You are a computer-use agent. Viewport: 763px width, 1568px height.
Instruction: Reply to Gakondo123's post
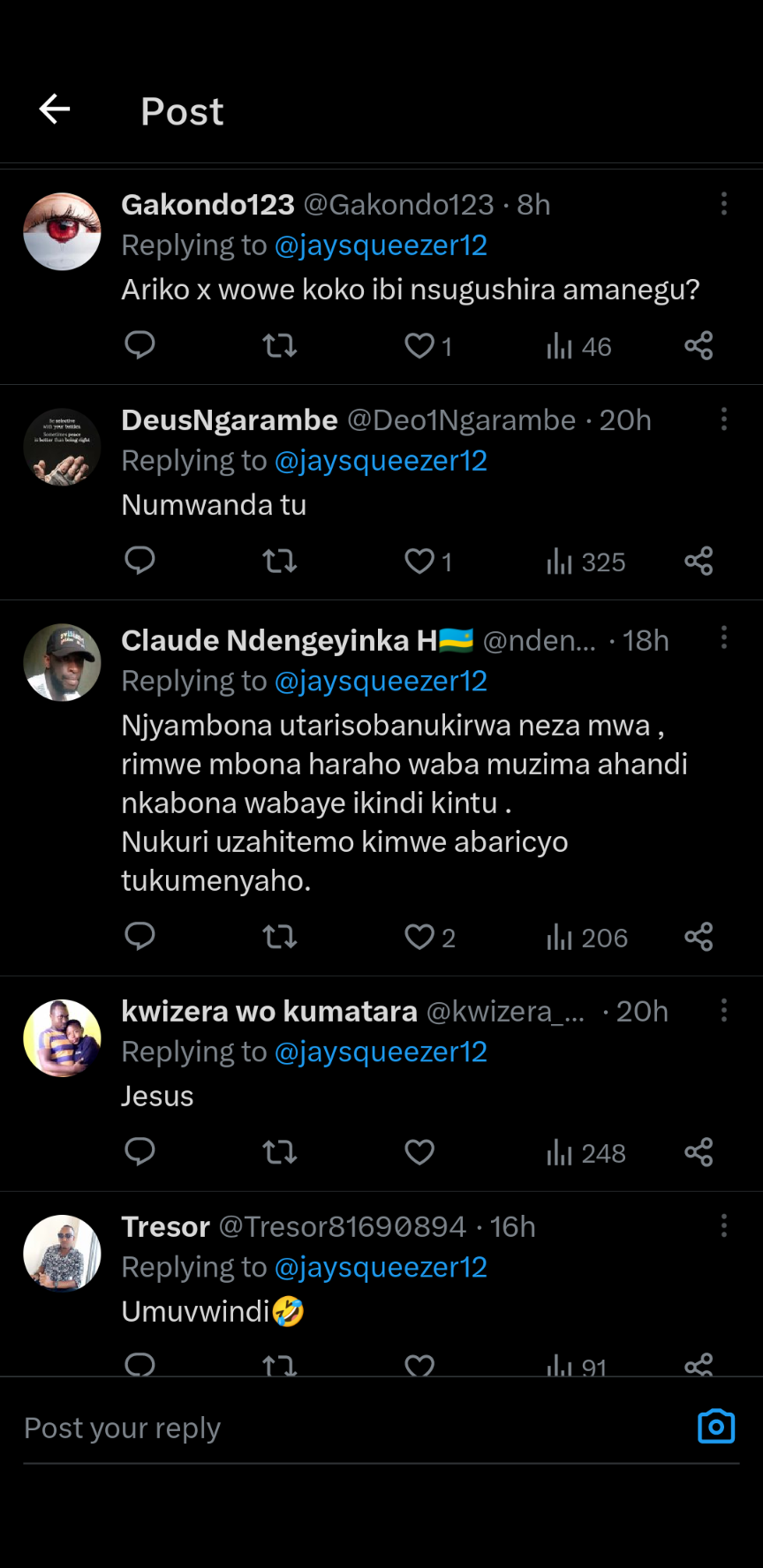[140, 345]
